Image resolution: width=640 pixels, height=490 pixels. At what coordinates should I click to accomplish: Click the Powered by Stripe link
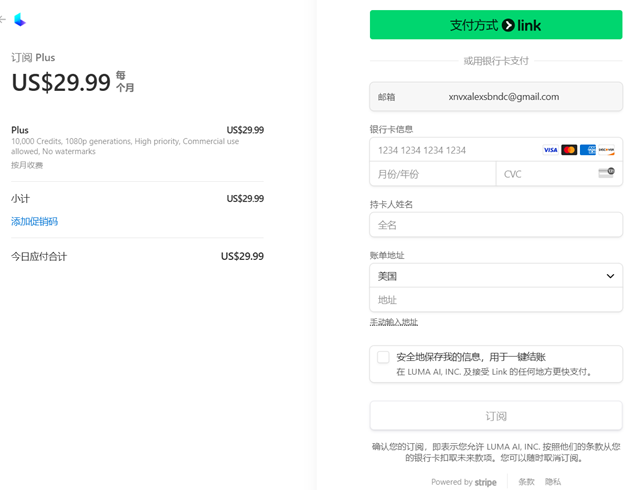coord(464,482)
